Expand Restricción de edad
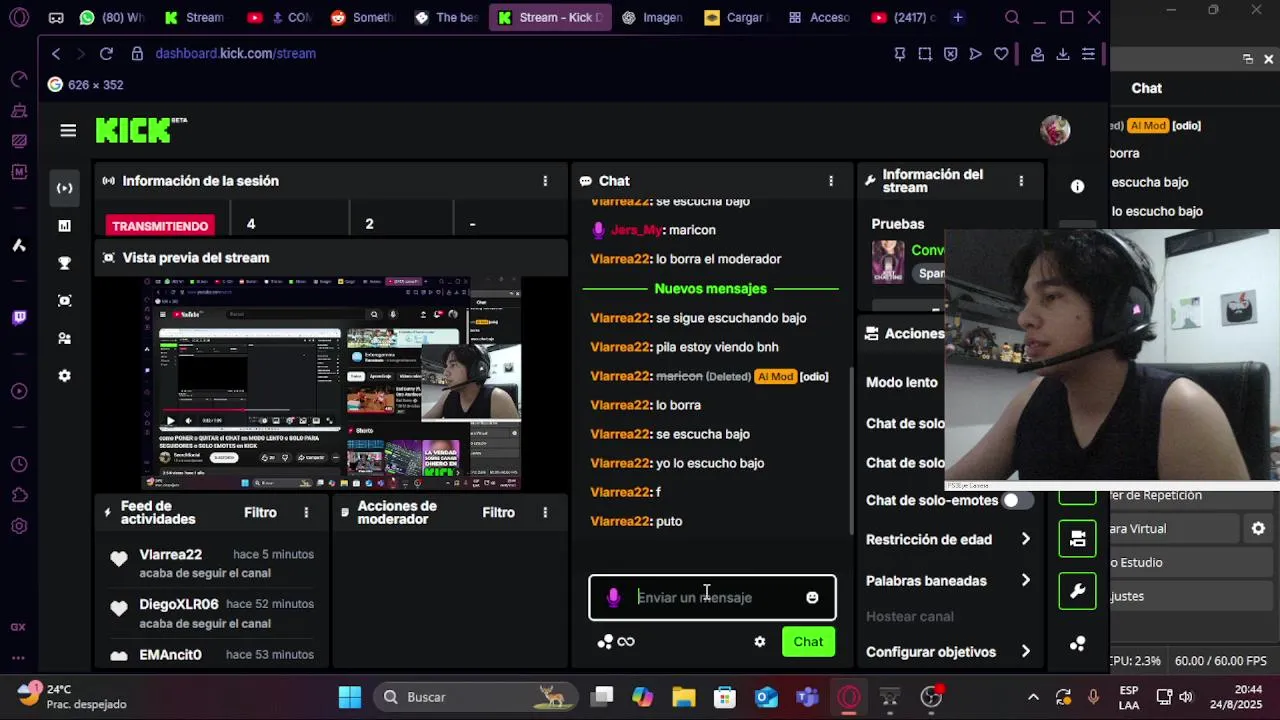 pos(946,539)
